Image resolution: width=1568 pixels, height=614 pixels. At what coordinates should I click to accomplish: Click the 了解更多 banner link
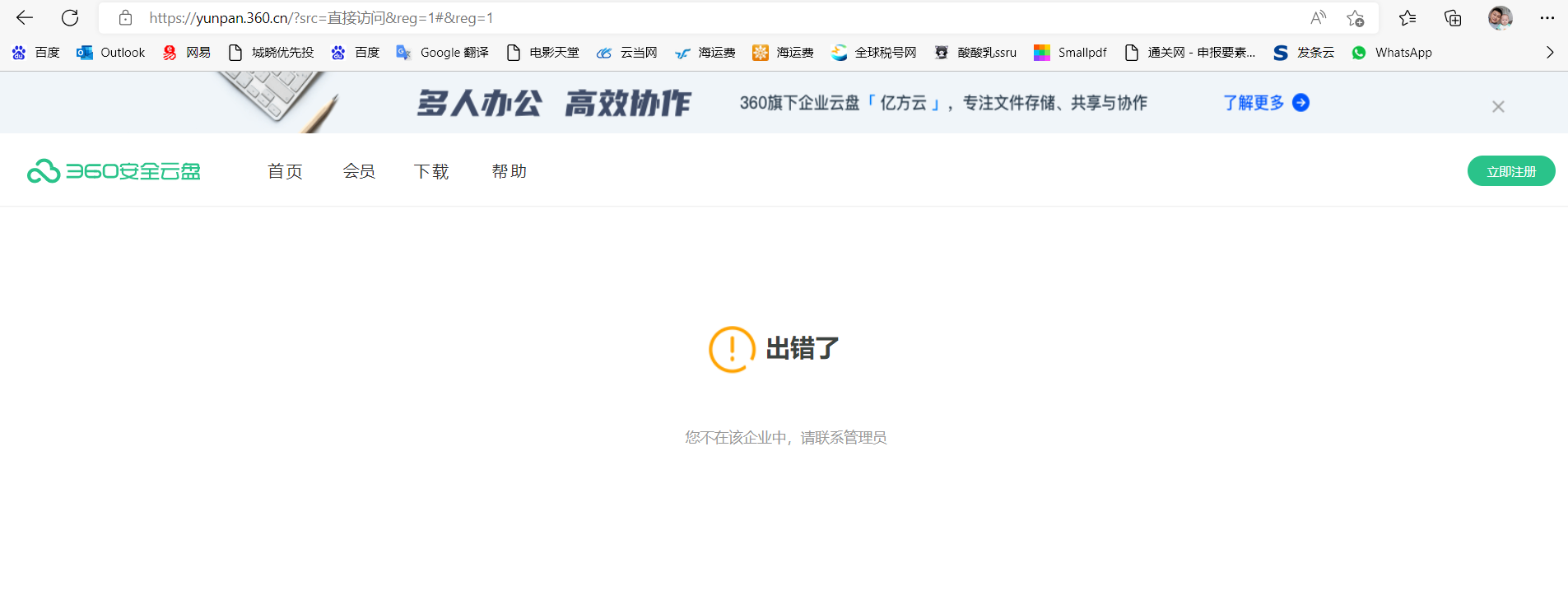point(1253,103)
